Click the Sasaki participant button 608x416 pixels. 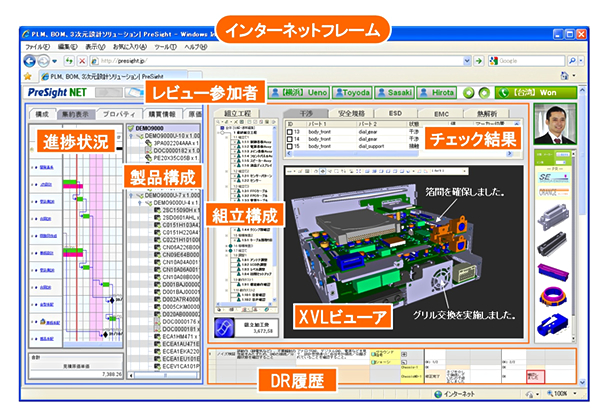[x=395, y=93]
